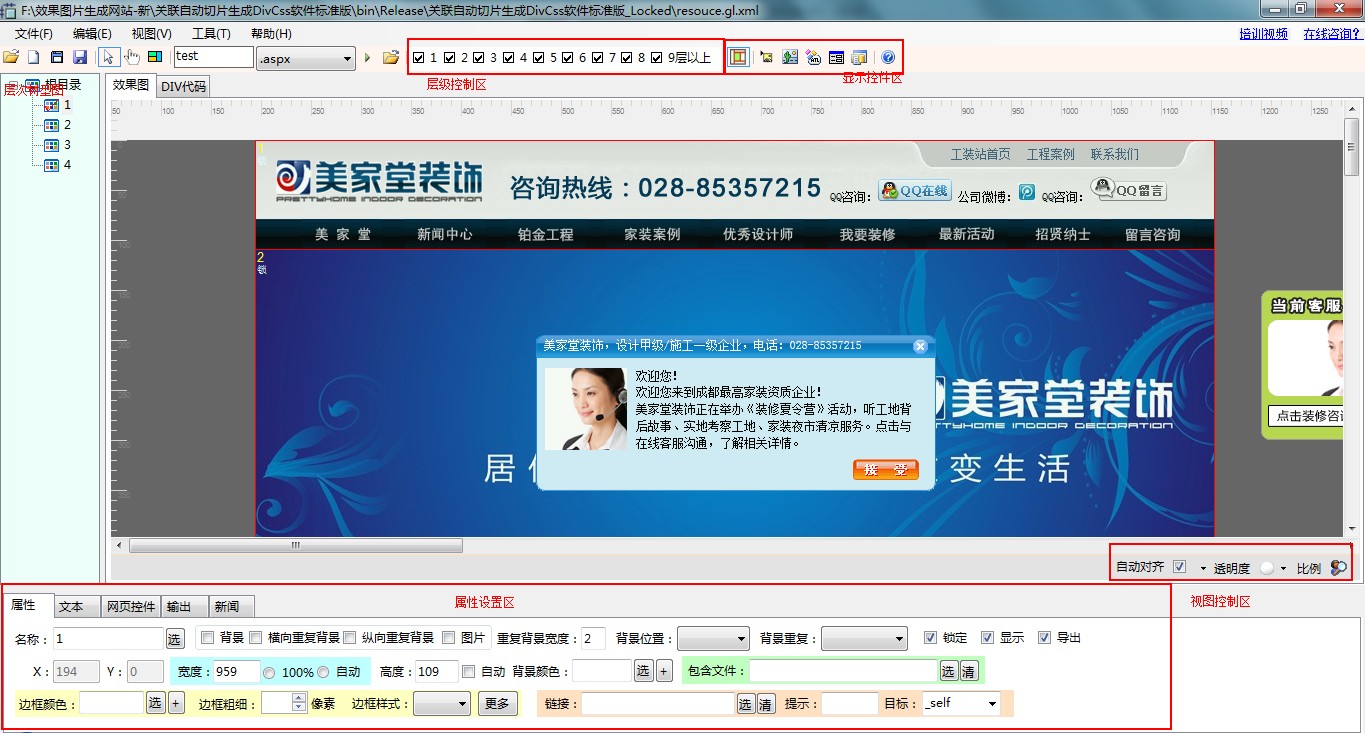
Task: Select layer node 3 icon in the tree
Action: click(52, 145)
